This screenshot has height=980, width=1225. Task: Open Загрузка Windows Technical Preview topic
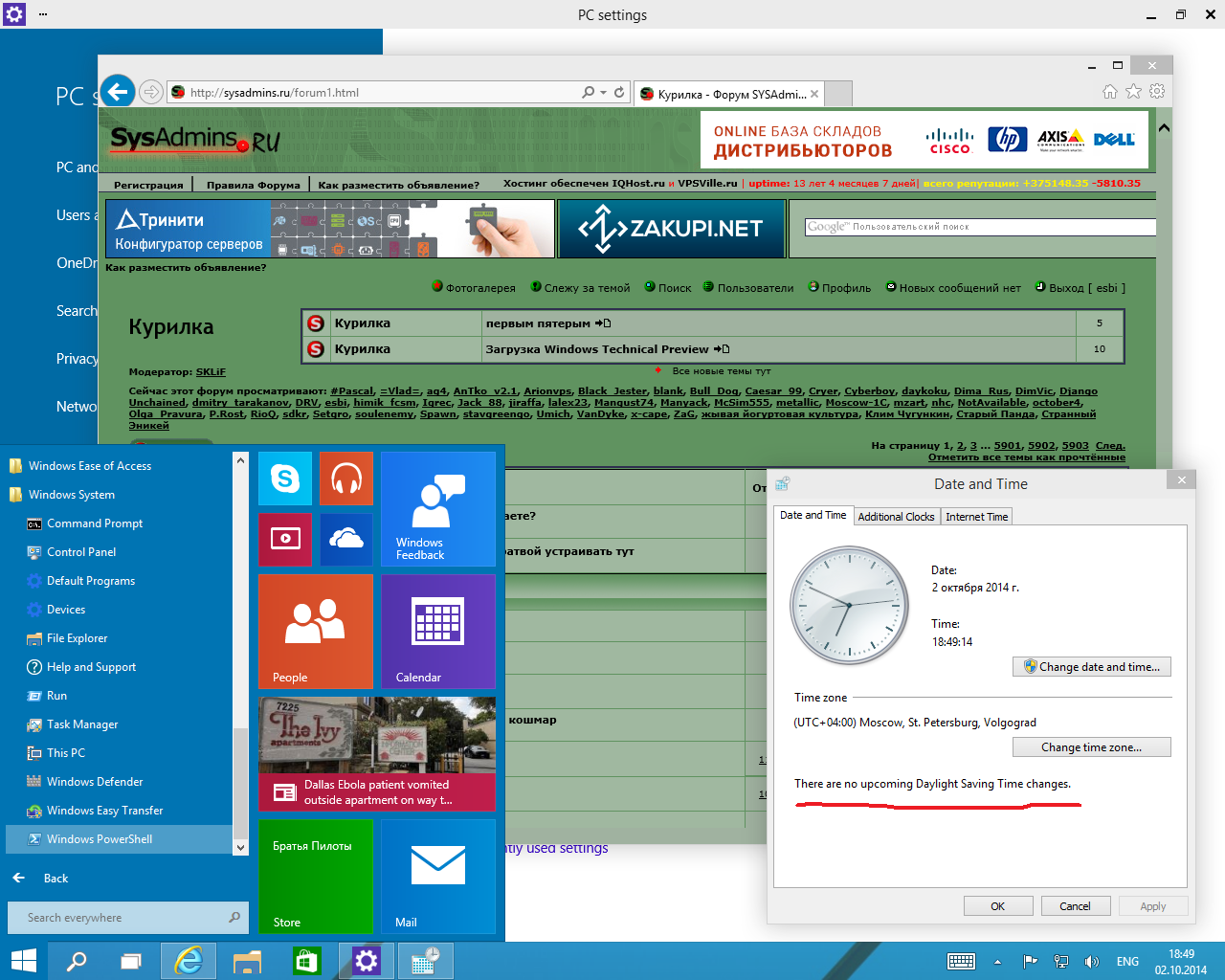pyautogui.click(x=597, y=349)
